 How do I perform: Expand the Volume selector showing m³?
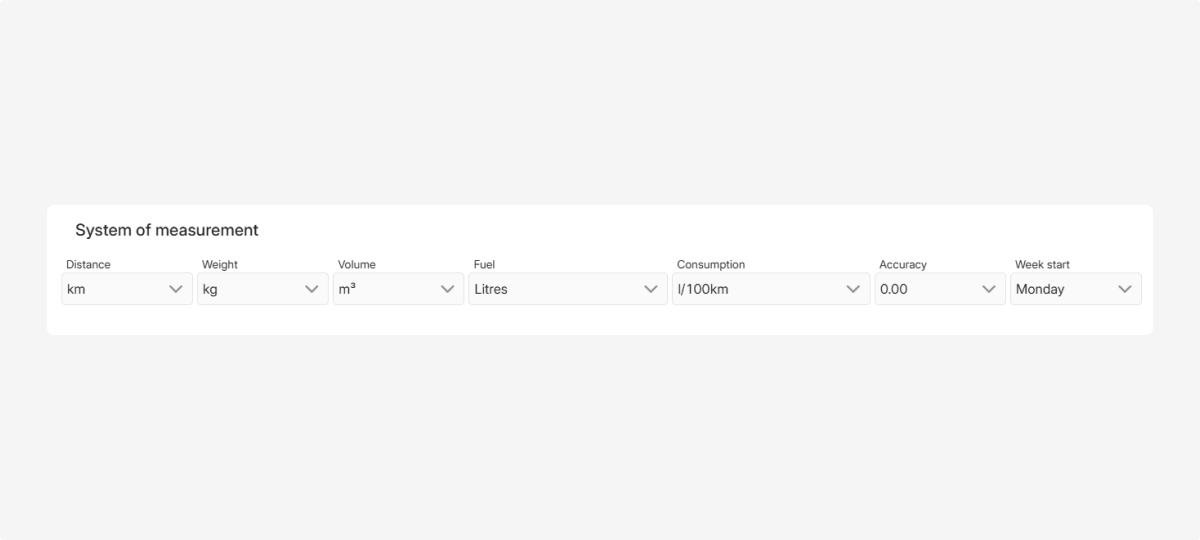pos(382,289)
